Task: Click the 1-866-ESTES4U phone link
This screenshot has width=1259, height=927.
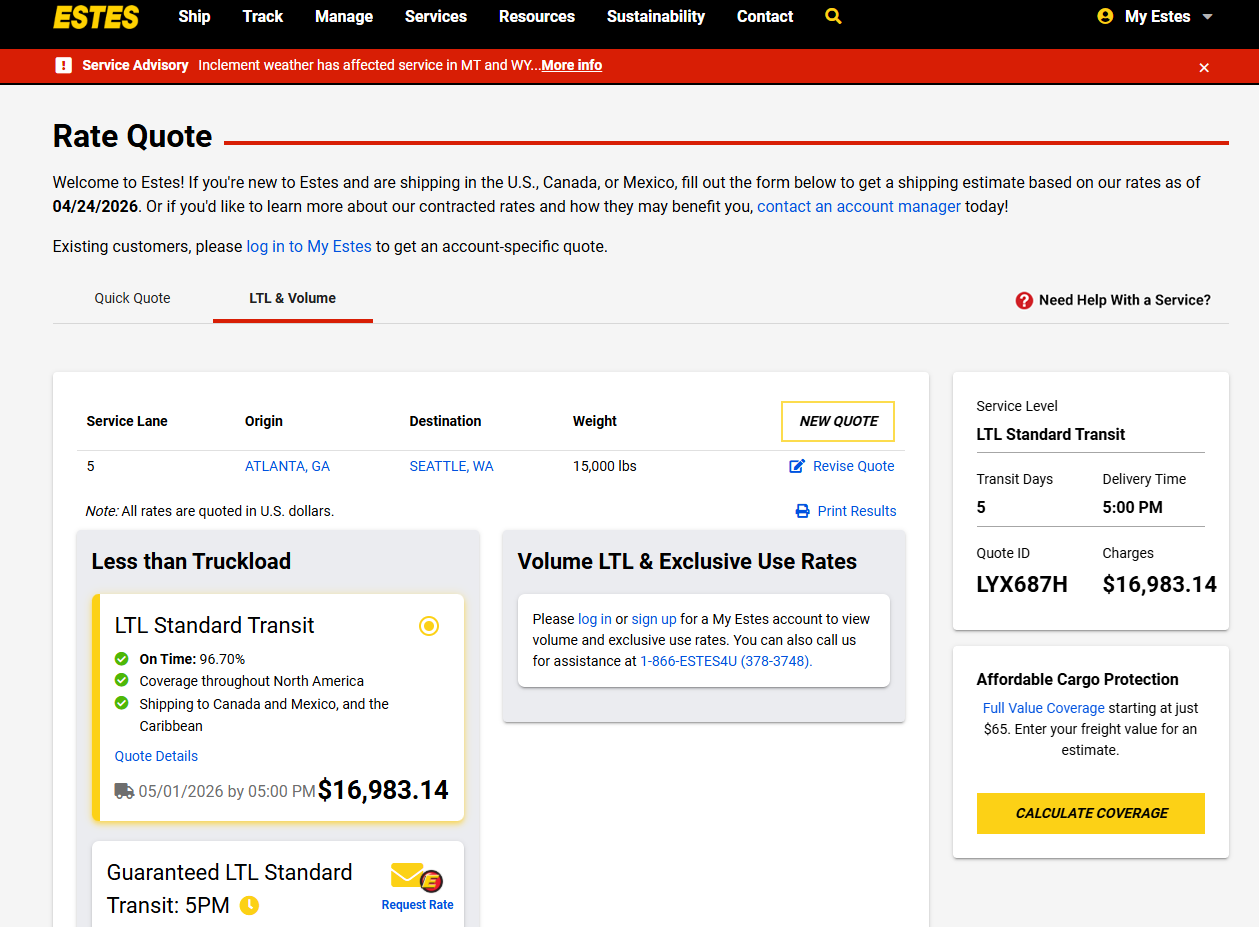Action: (726, 661)
